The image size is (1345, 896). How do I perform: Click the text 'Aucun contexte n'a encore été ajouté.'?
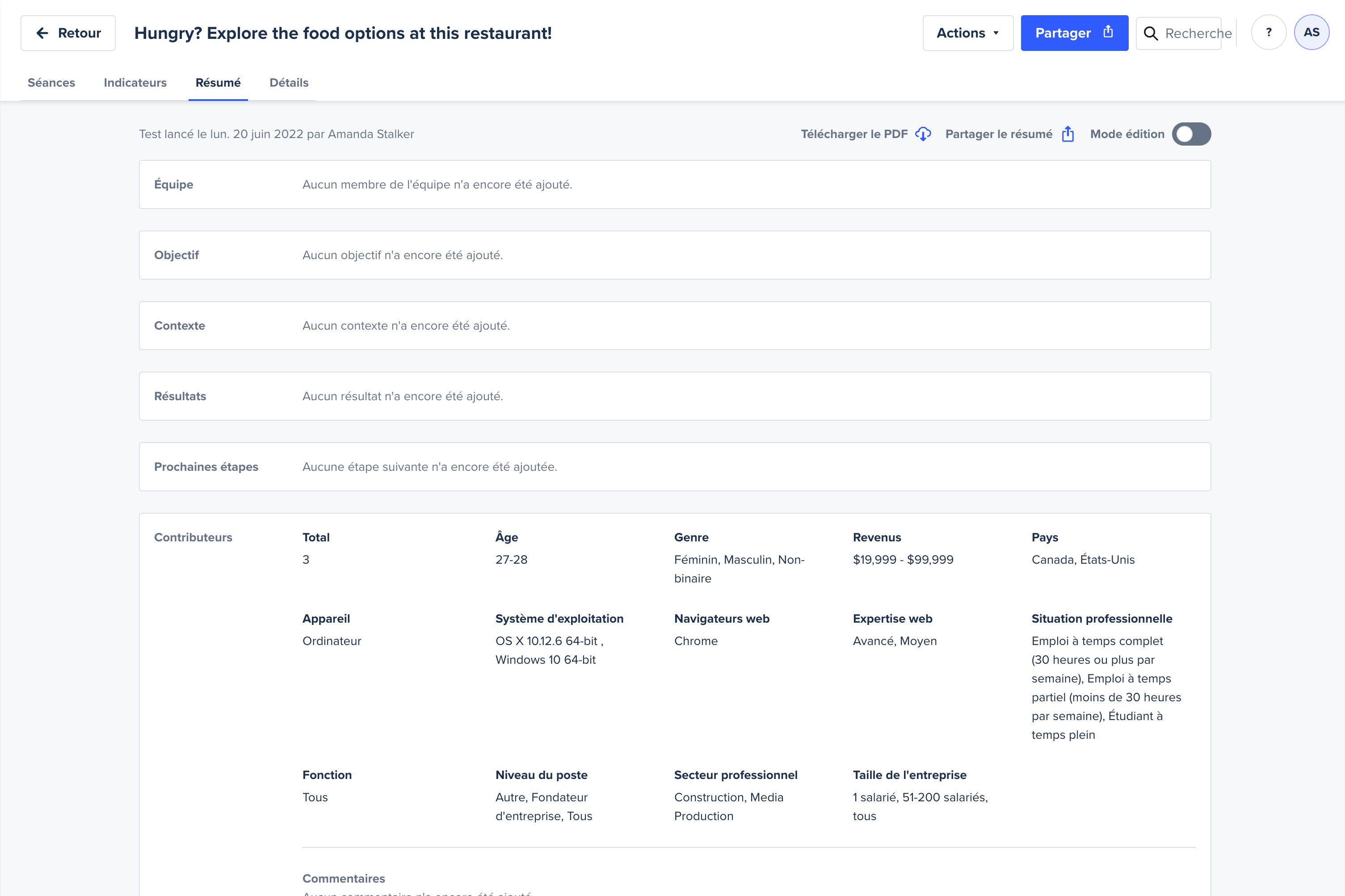[x=406, y=326]
